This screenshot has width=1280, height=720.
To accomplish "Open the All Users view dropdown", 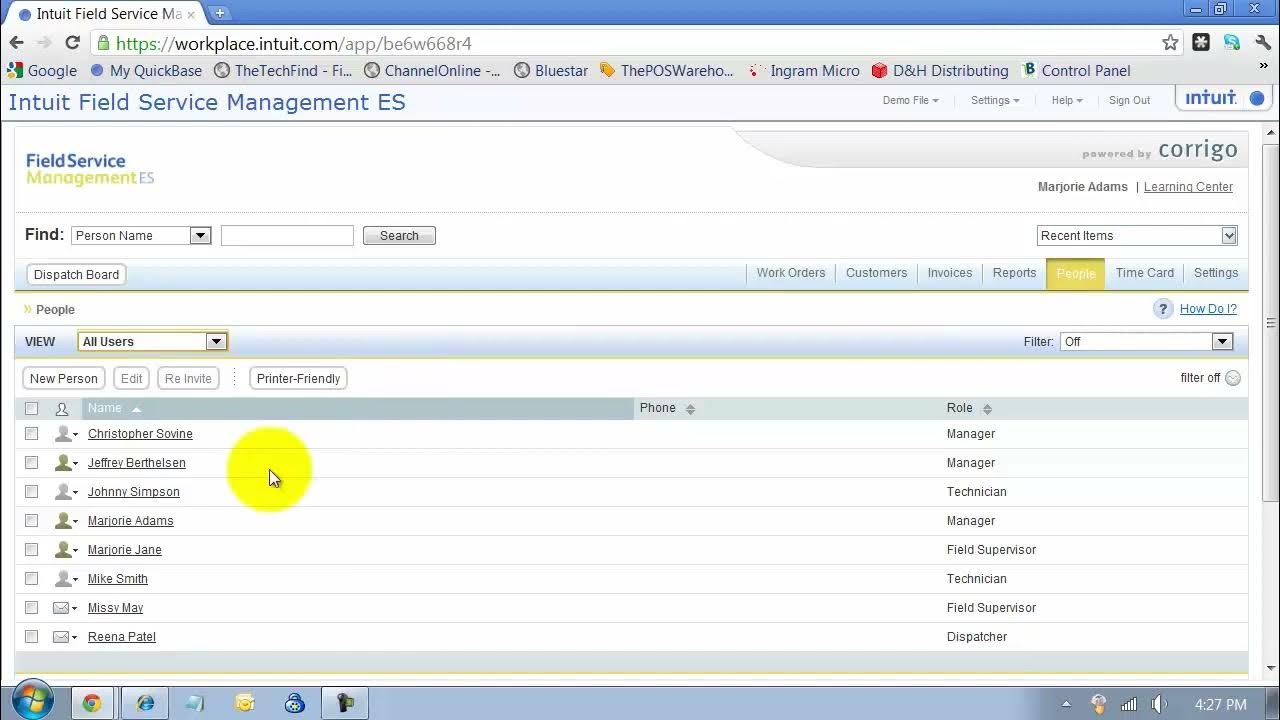I will tap(152, 342).
